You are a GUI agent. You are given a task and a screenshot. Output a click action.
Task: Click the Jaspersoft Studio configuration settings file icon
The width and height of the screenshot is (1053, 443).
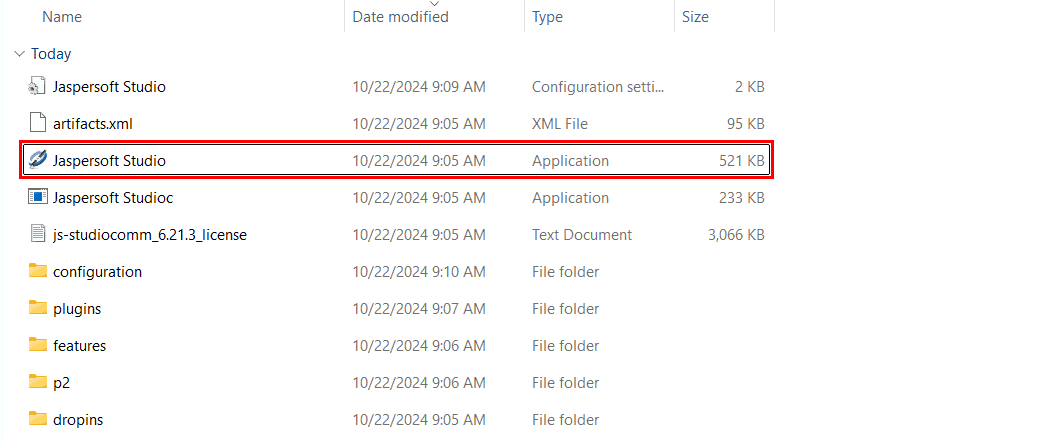(x=38, y=87)
